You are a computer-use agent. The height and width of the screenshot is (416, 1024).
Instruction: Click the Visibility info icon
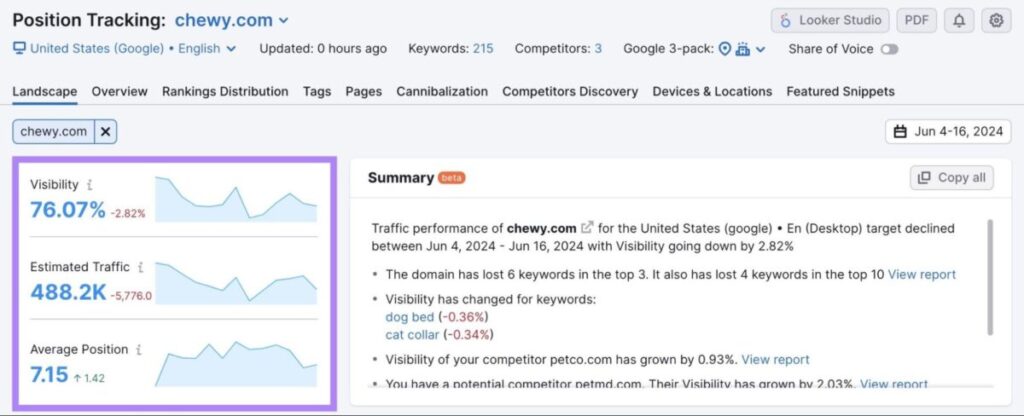tap(90, 185)
